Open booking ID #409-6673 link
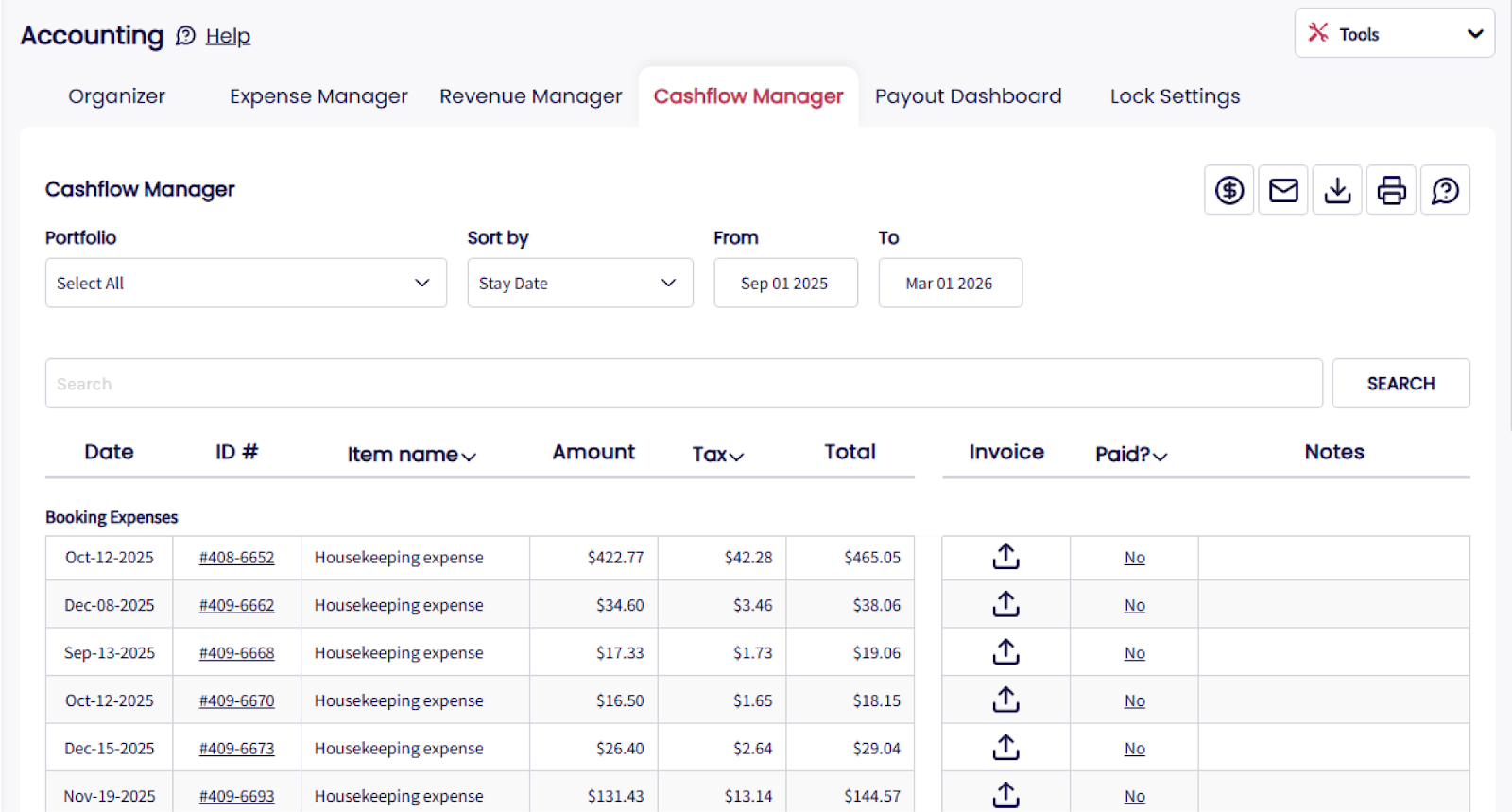This screenshot has height=812, width=1512. (x=236, y=749)
